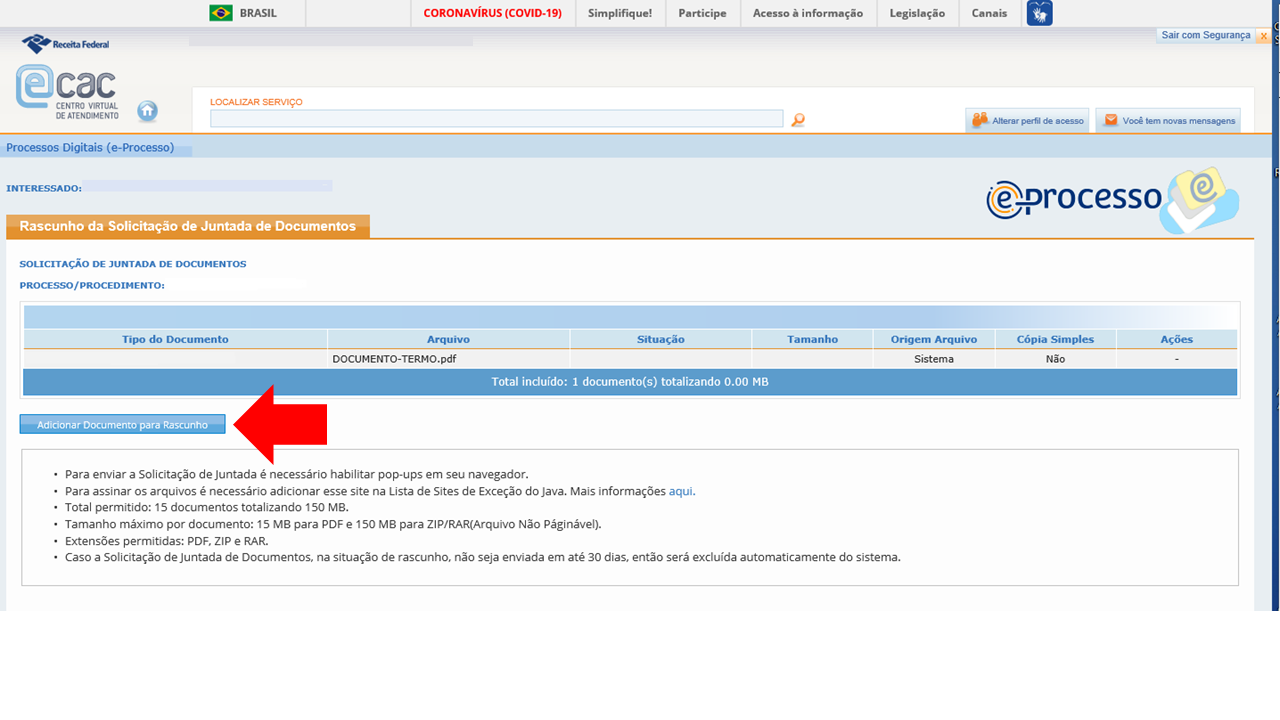The width and height of the screenshot is (1280, 720).
Task: Follow the 'aqui' link for more information
Action: pyautogui.click(x=681, y=491)
